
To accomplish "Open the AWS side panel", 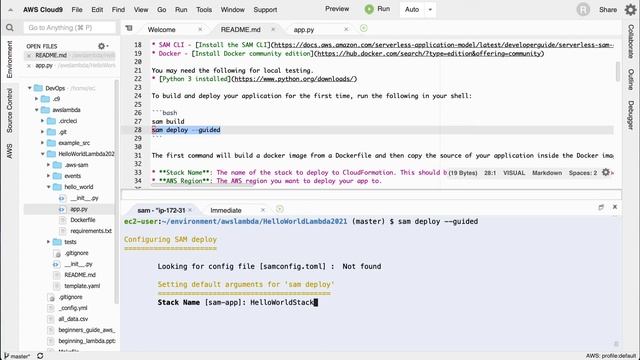I will point(9,151).
